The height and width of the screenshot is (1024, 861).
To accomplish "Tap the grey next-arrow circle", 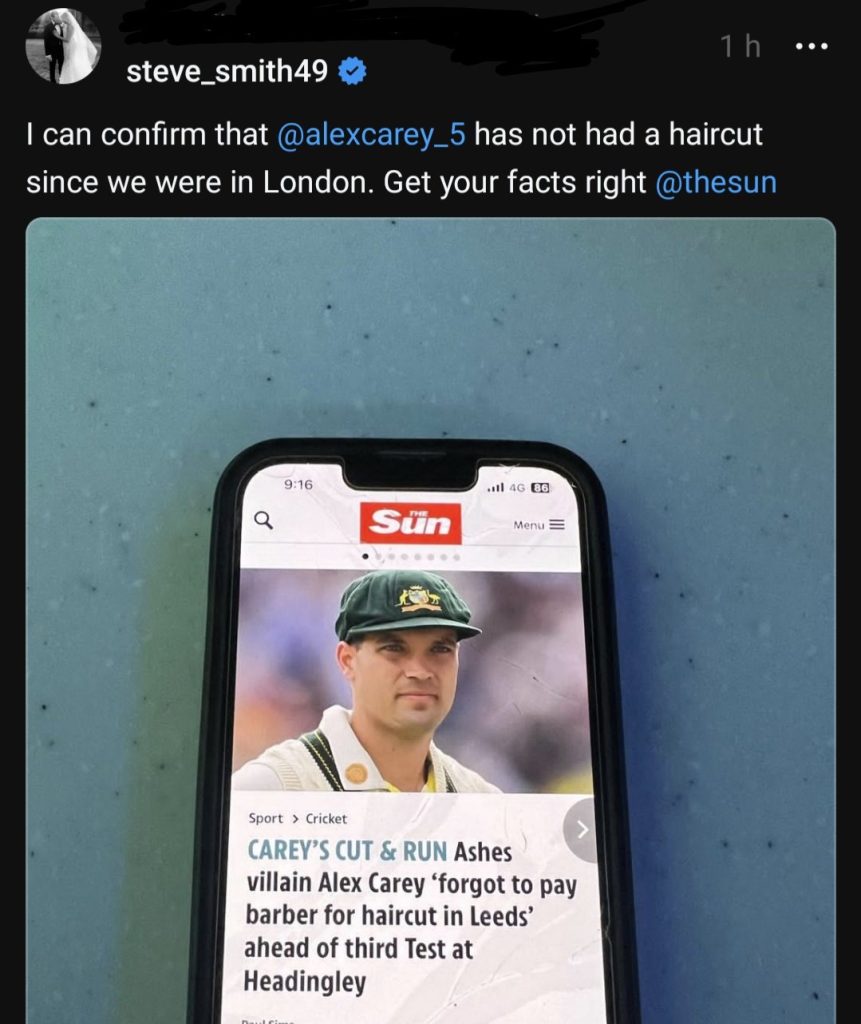I will (x=581, y=829).
